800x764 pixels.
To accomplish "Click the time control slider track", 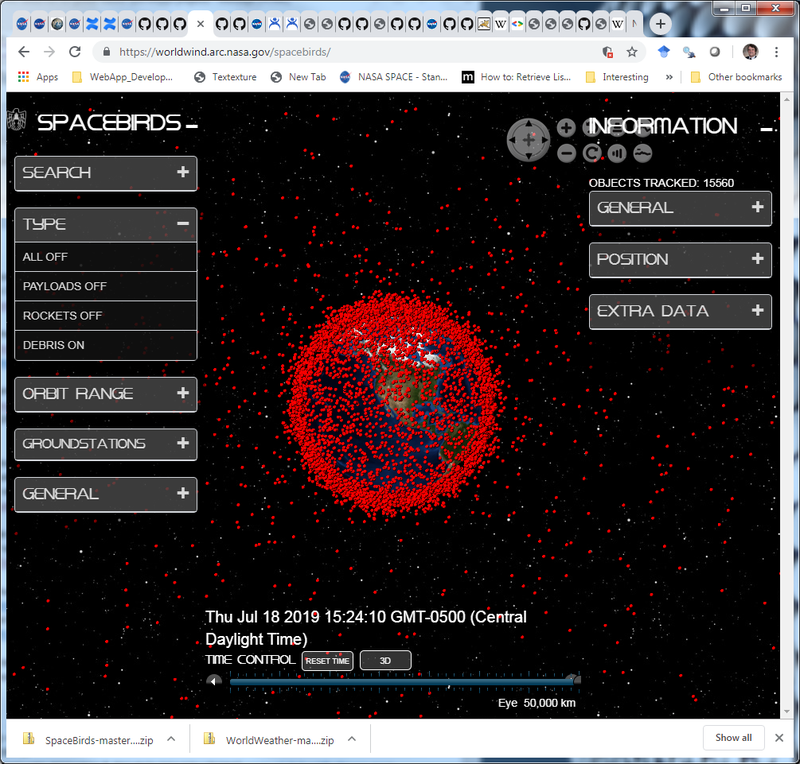I will coord(400,682).
